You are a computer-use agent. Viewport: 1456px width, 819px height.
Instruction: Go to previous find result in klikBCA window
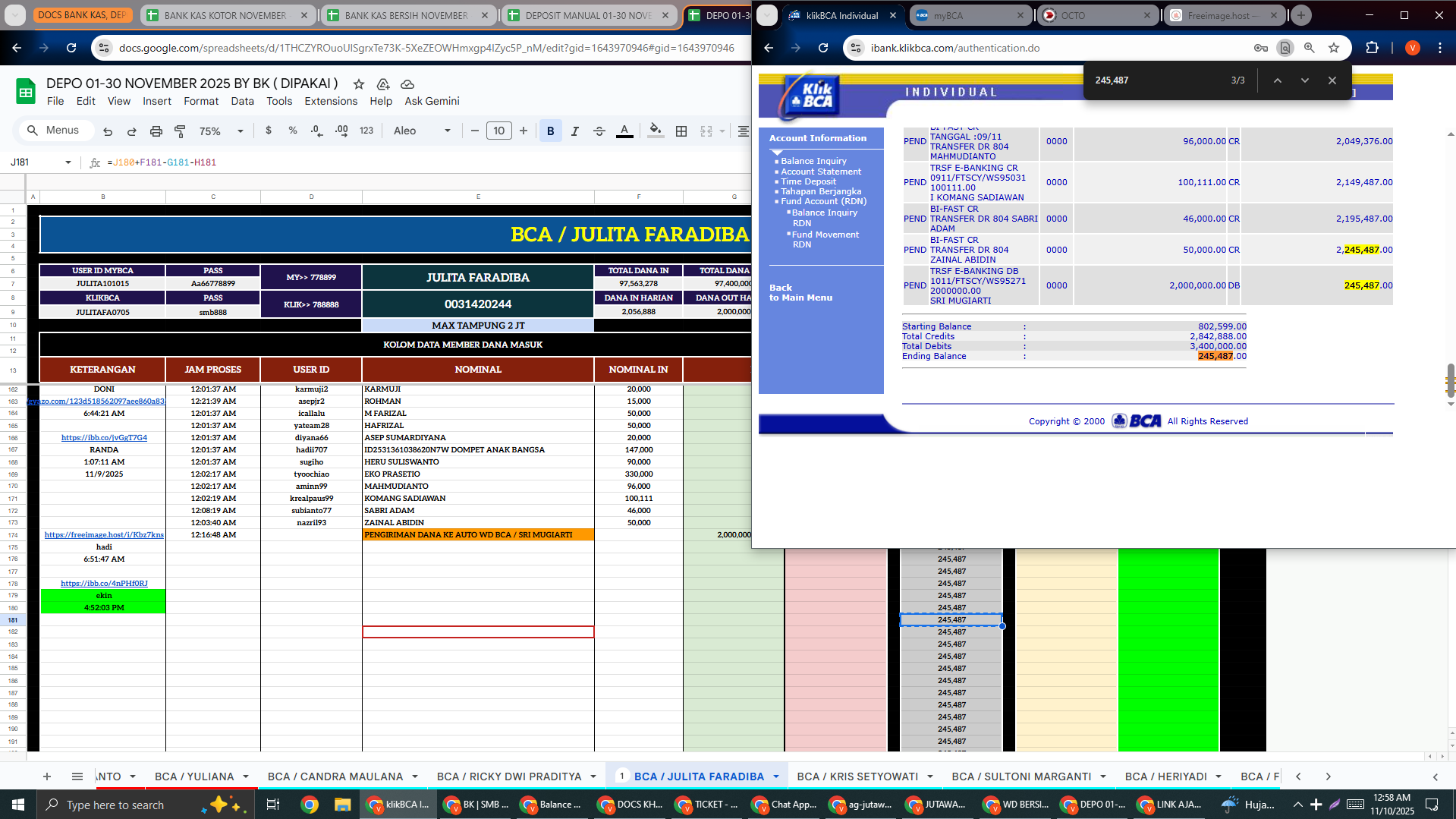(1278, 80)
